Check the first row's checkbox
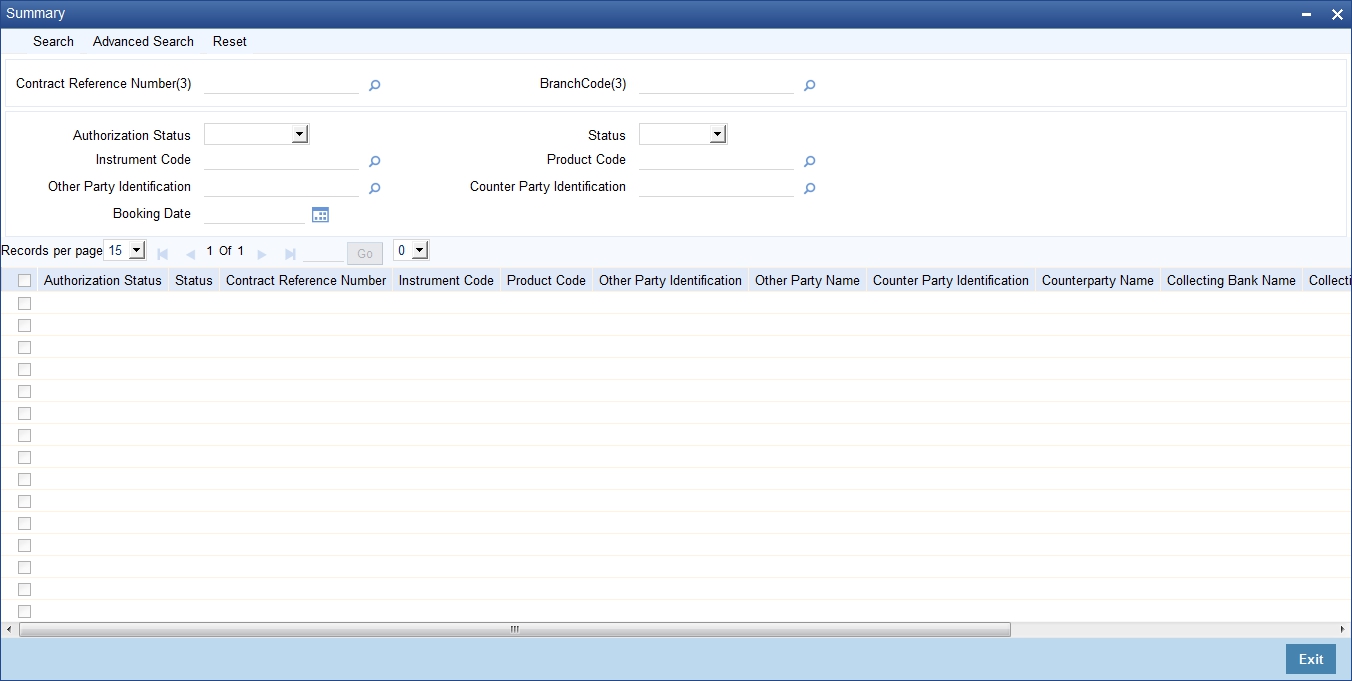 coord(25,303)
